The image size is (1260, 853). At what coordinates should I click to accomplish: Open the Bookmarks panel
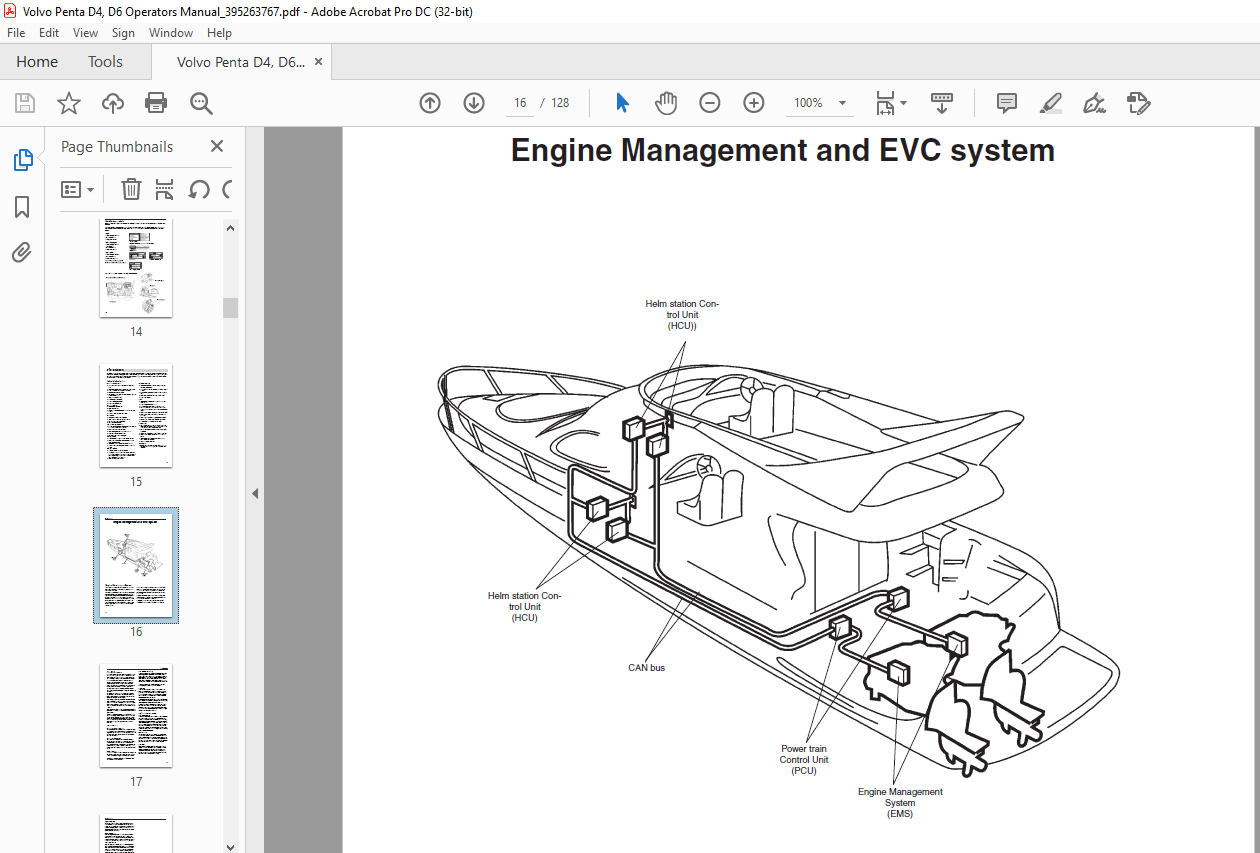(22, 207)
